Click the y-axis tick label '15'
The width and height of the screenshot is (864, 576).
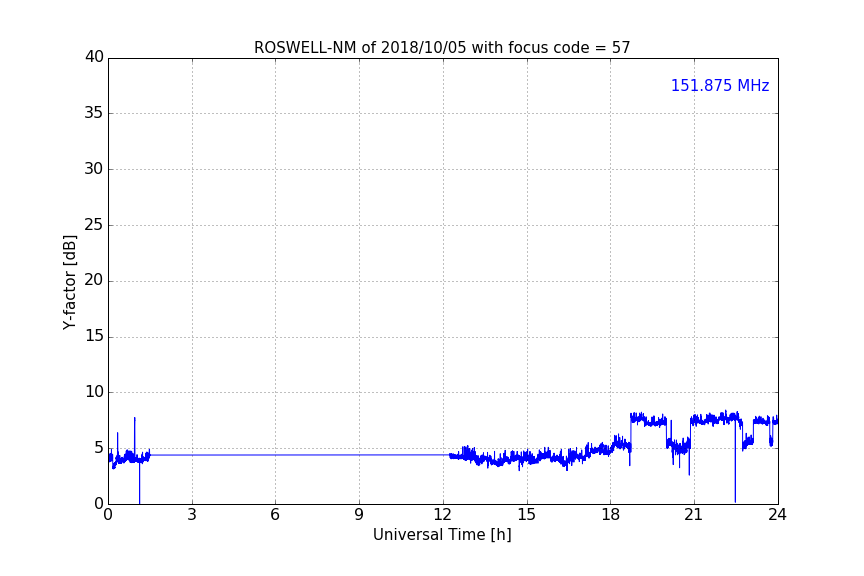click(x=94, y=336)
